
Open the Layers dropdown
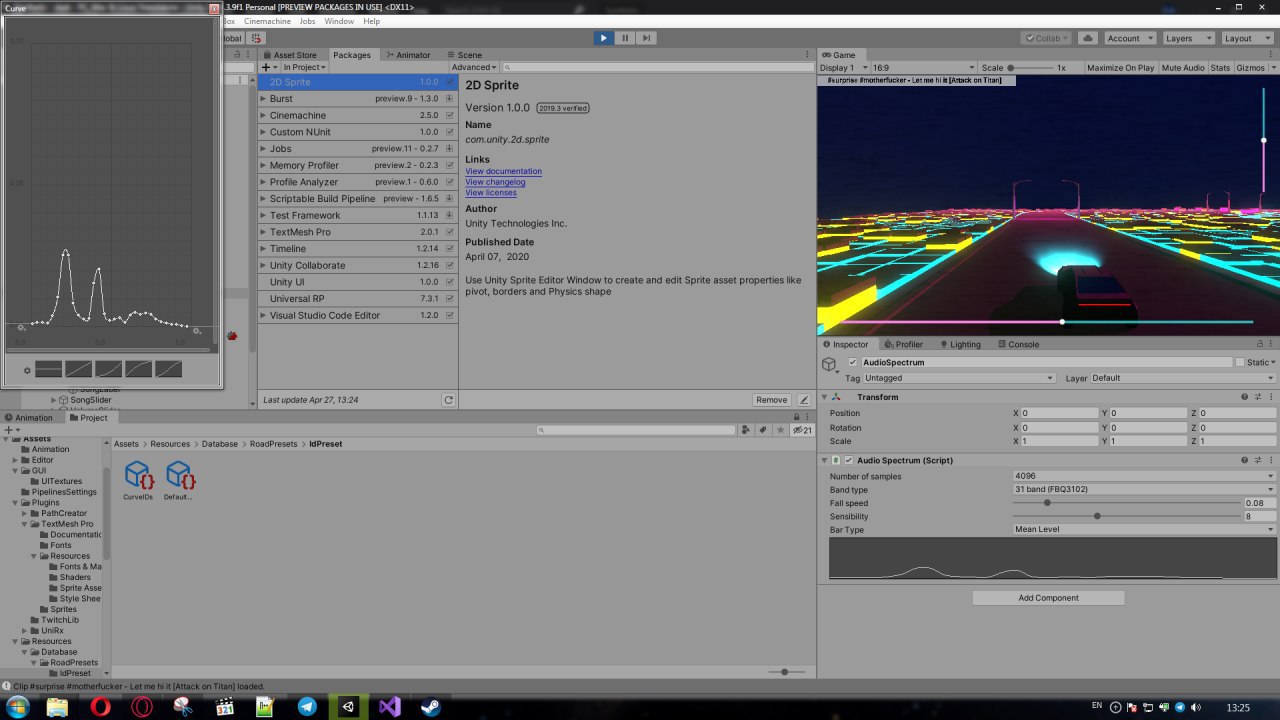[x=1187, y=38]
